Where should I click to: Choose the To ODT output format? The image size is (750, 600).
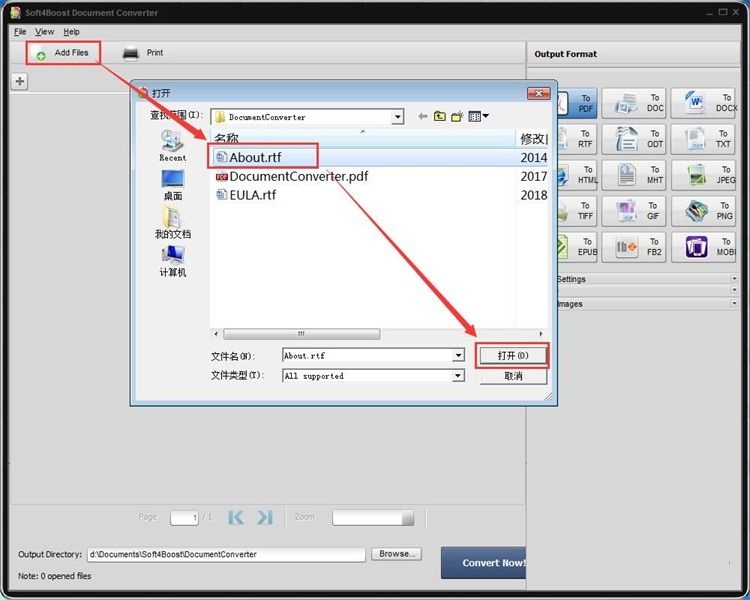pyautogui.click(x=633, y=139)
